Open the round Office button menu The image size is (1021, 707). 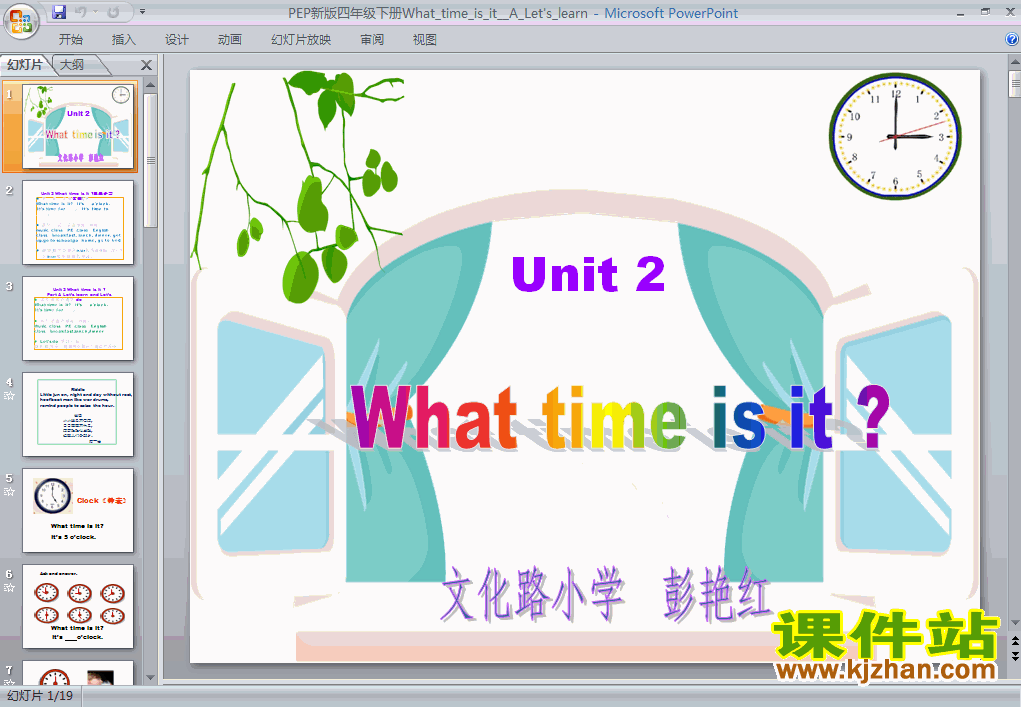[x=21, y=21]
